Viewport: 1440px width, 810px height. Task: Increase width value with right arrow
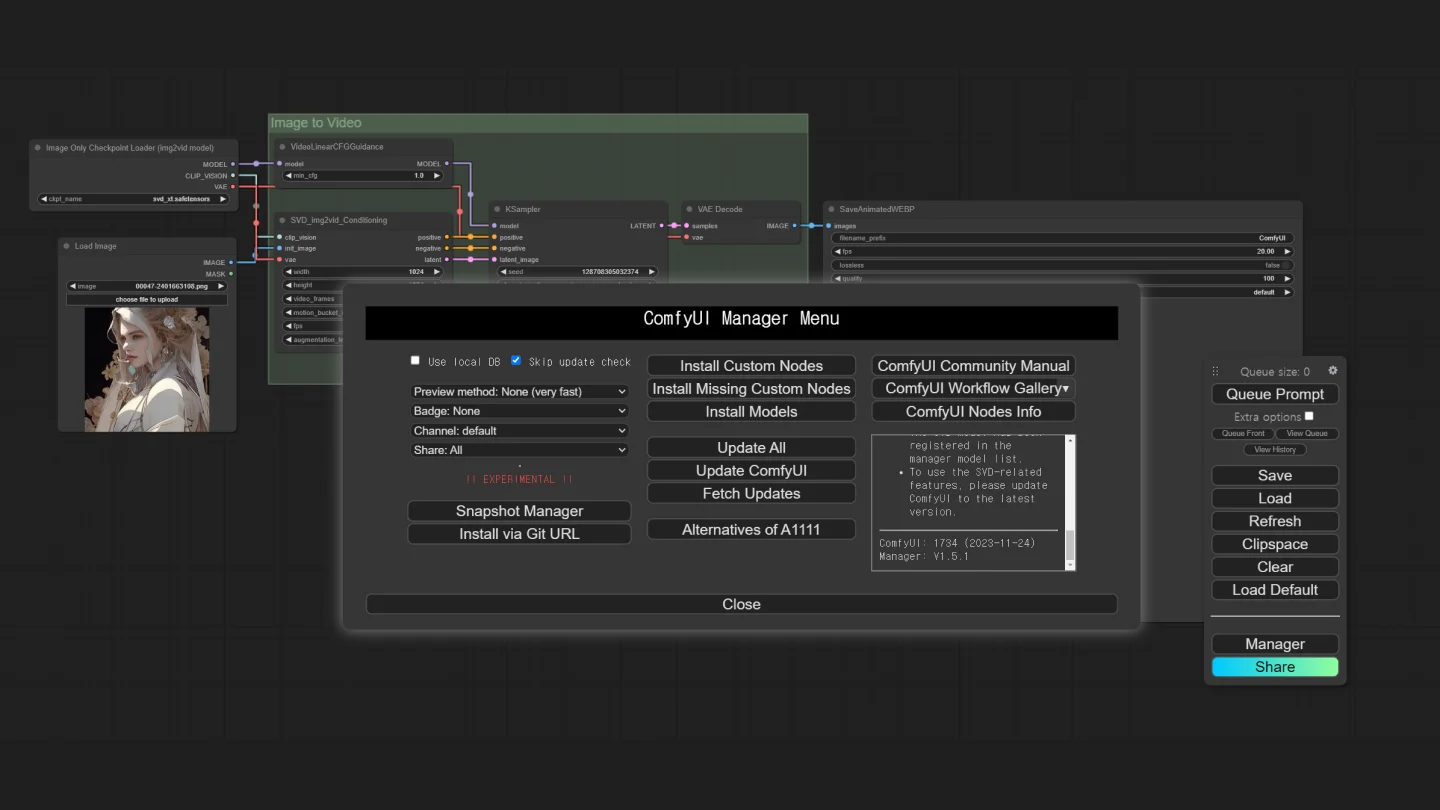coord(436,272)
